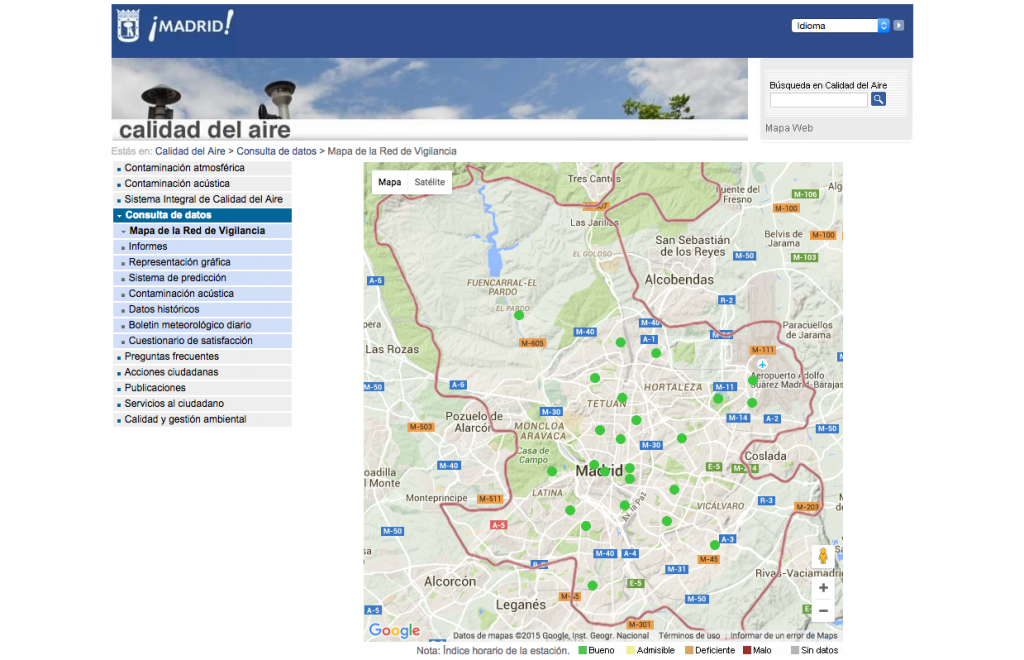Collapse the Consulta de datos menu section
1024x660 pixels.
(x=119, y=215)
